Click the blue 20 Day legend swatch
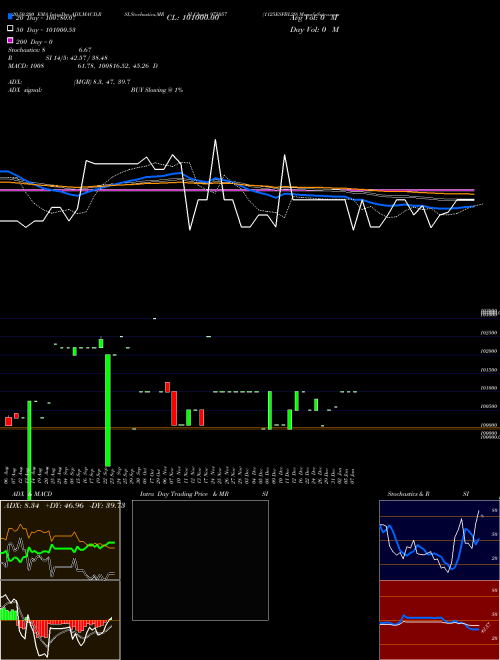This screenshot has height=660, width=500. click(10, 16)
